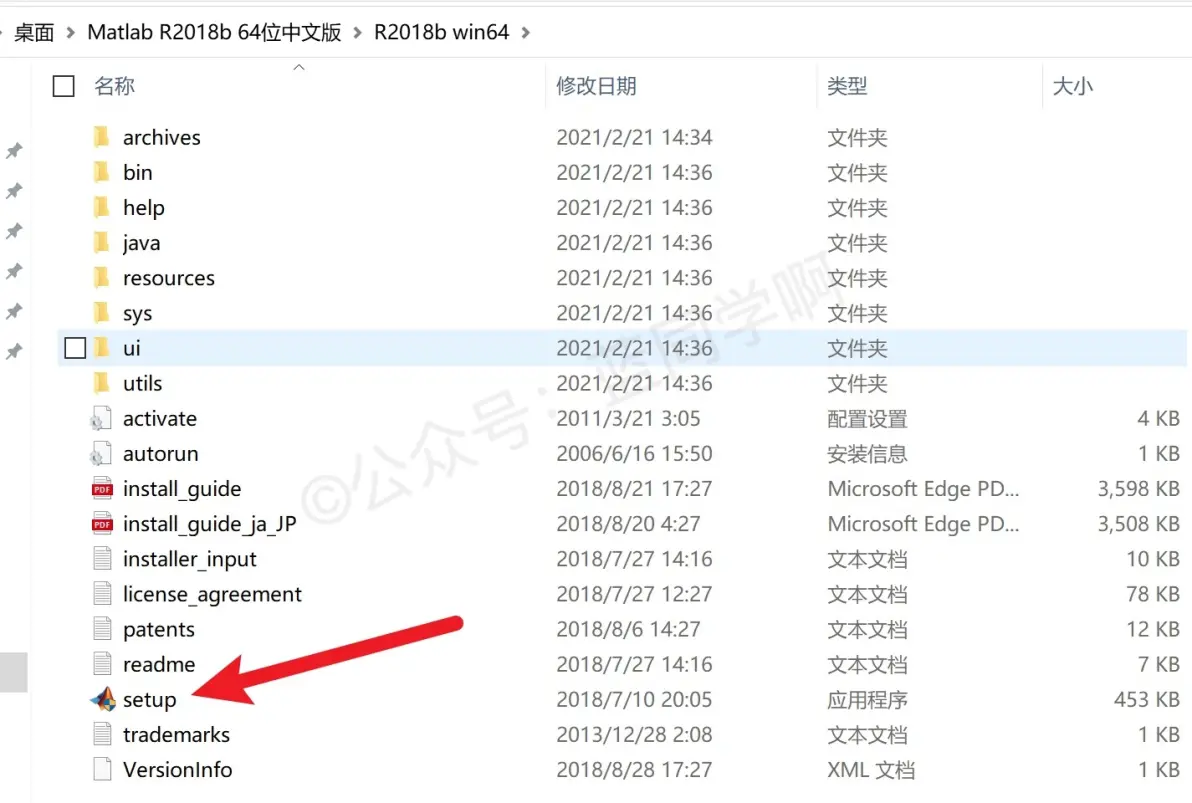Image resolution: width=1192 pixels, height=803 pixels.
Task: Tick the select-all checkbox beside 名称
Action: [x=64, y=86]
